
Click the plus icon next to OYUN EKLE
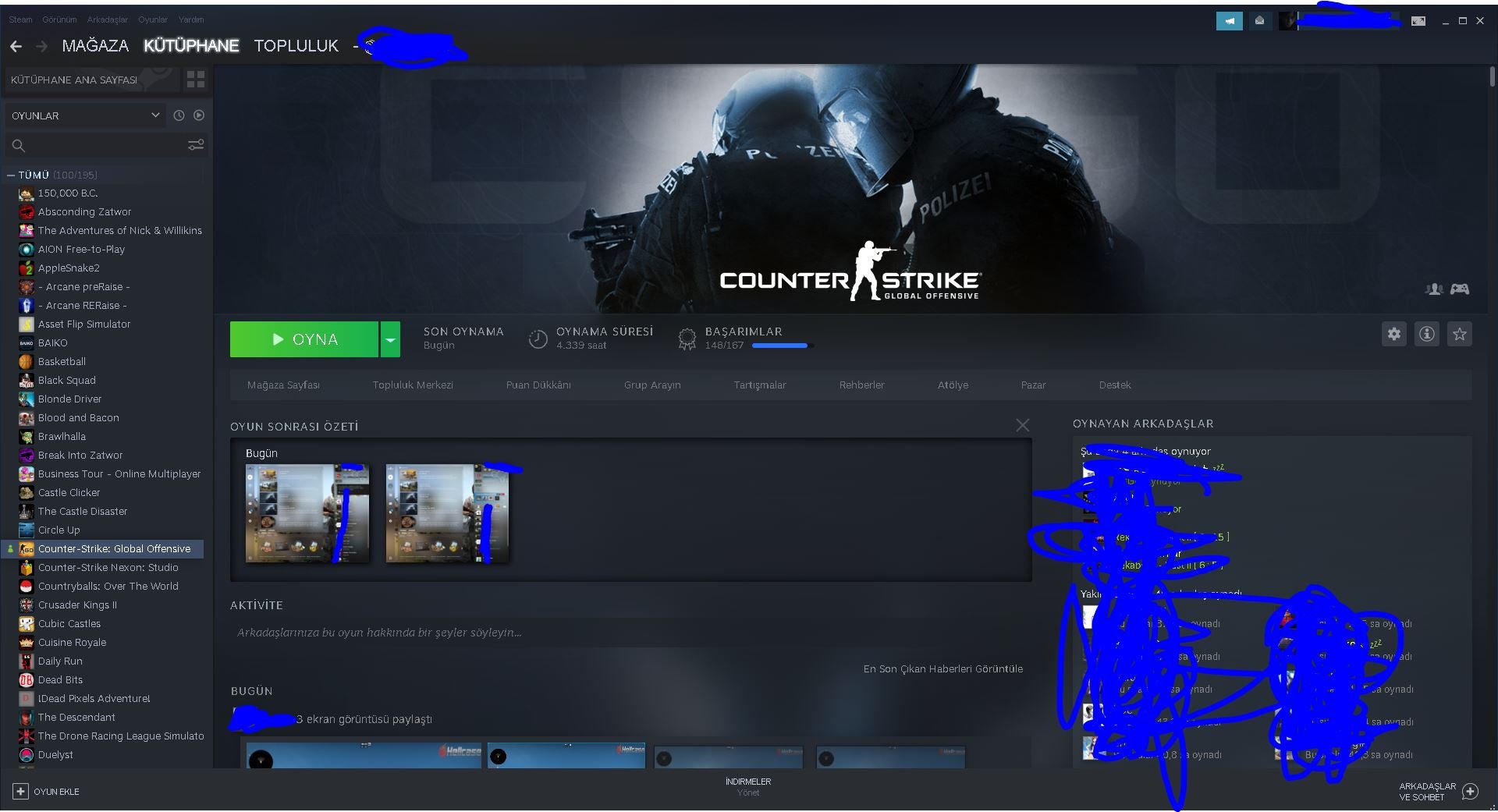click(20, 791)
